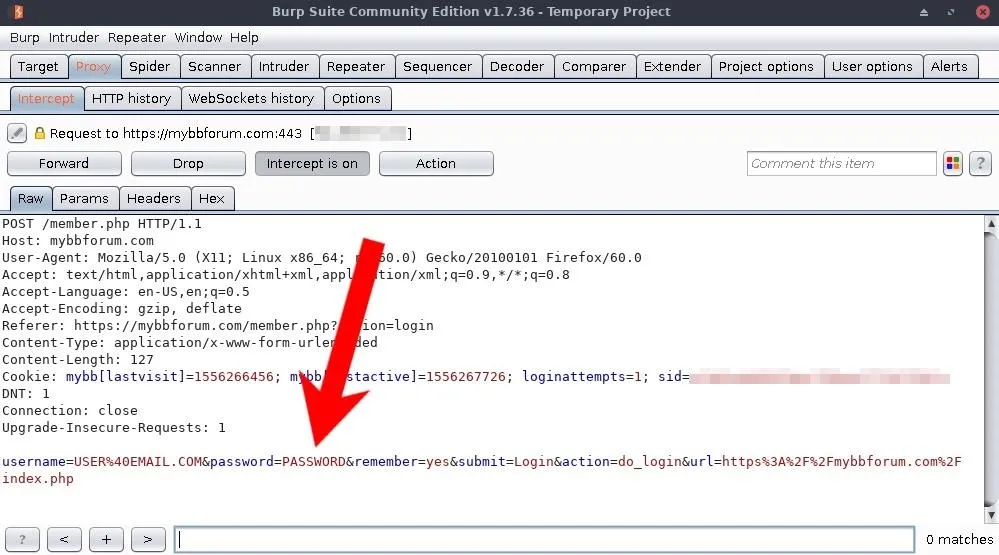Open the proxy Options sub-tab
999x555 pixels.
coord(356,98)
